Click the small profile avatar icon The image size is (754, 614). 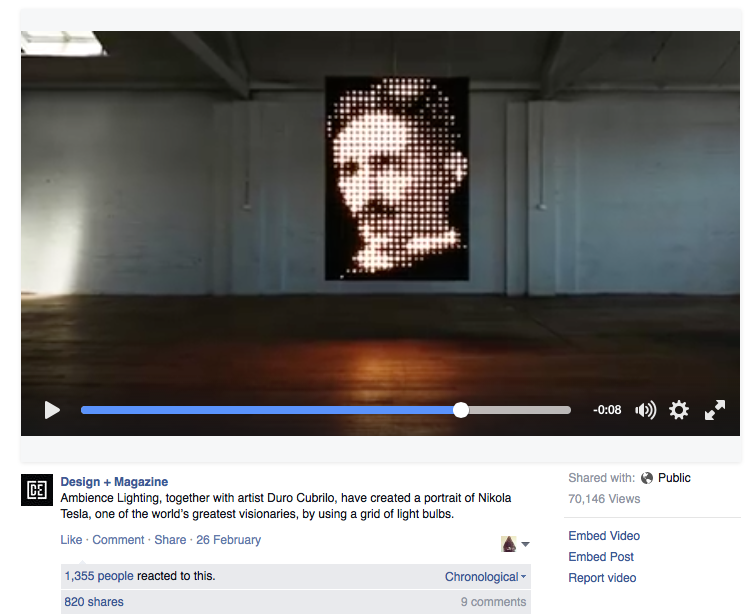click(509, 544)
